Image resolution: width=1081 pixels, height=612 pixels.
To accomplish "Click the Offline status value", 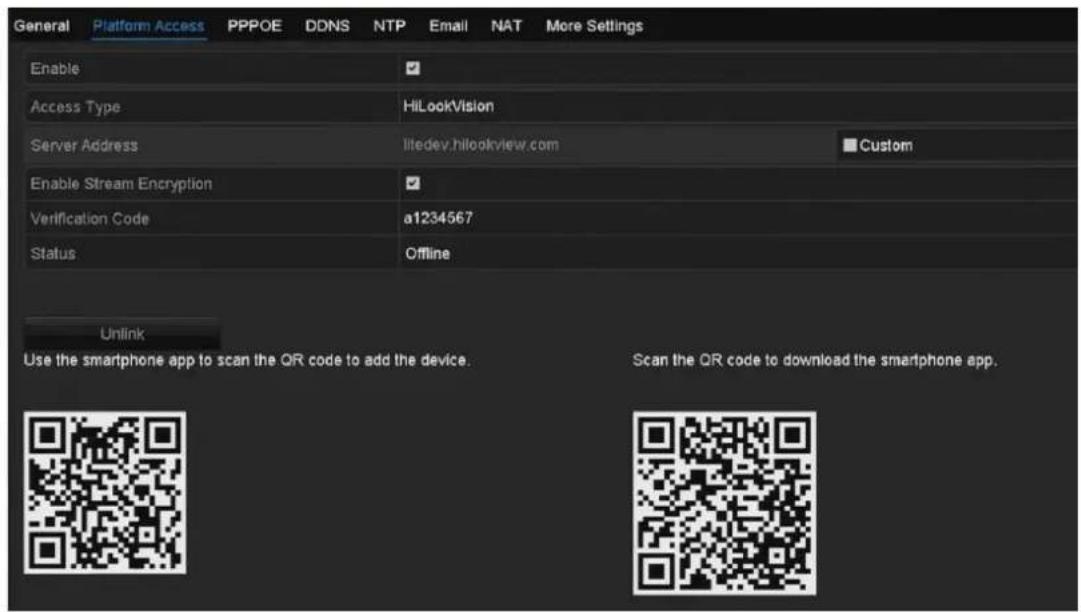I will point(427,254).
